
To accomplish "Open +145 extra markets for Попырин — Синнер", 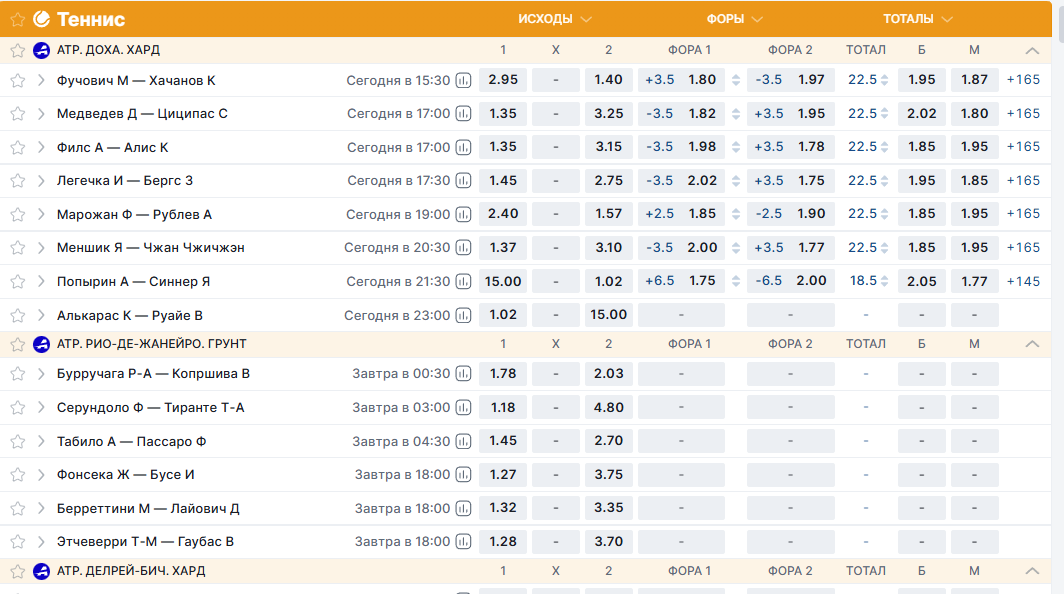I will coord(1023,281).
